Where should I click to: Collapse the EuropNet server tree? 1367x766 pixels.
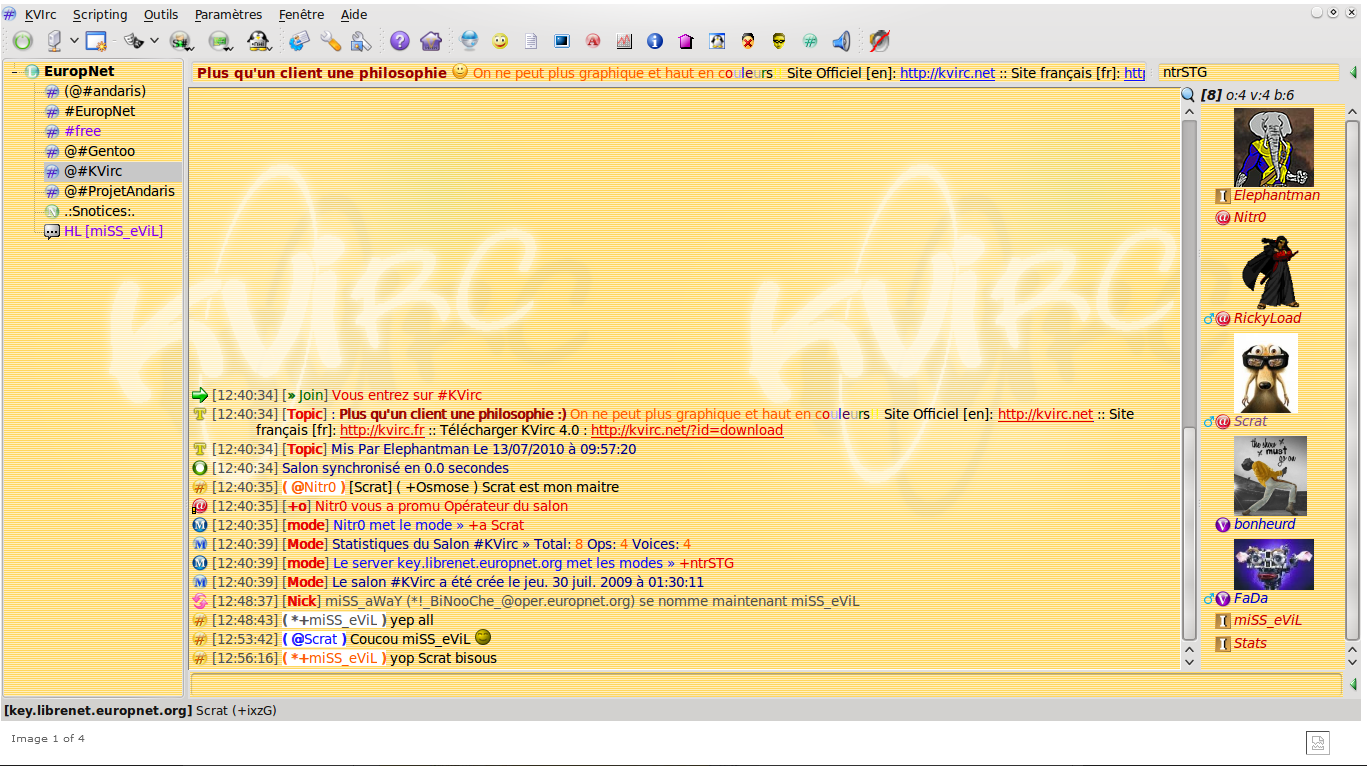[x=14, y=72]
